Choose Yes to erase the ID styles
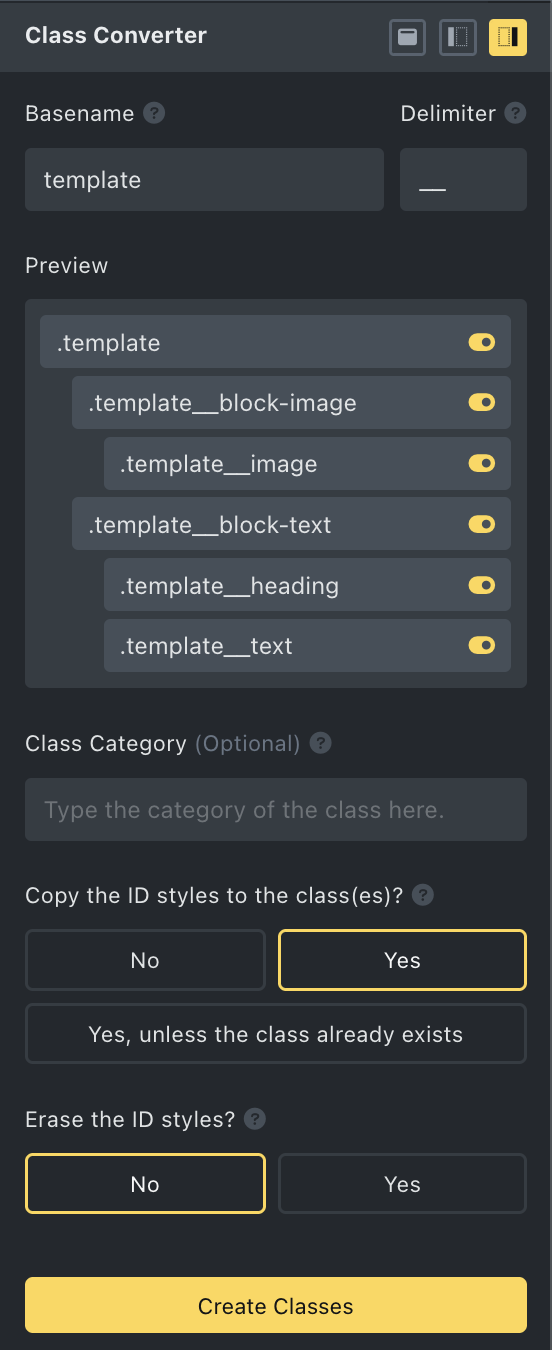The image size is (552, 1350). click(402, 1184)
